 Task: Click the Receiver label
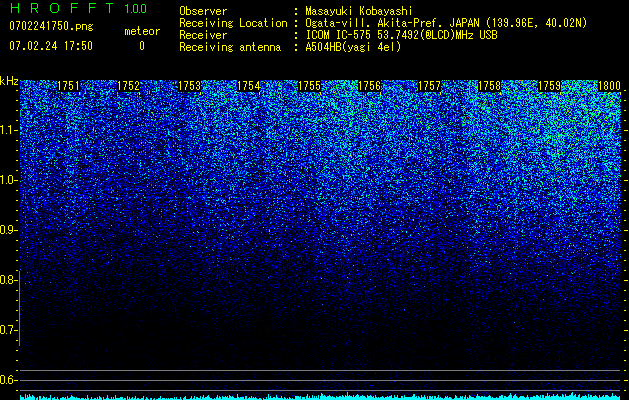(x=203, y=35)
